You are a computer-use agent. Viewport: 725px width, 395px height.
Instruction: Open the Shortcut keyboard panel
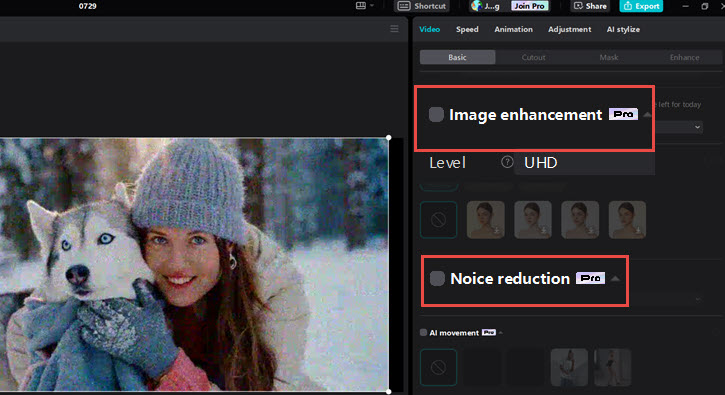click(x=423, y=6)
